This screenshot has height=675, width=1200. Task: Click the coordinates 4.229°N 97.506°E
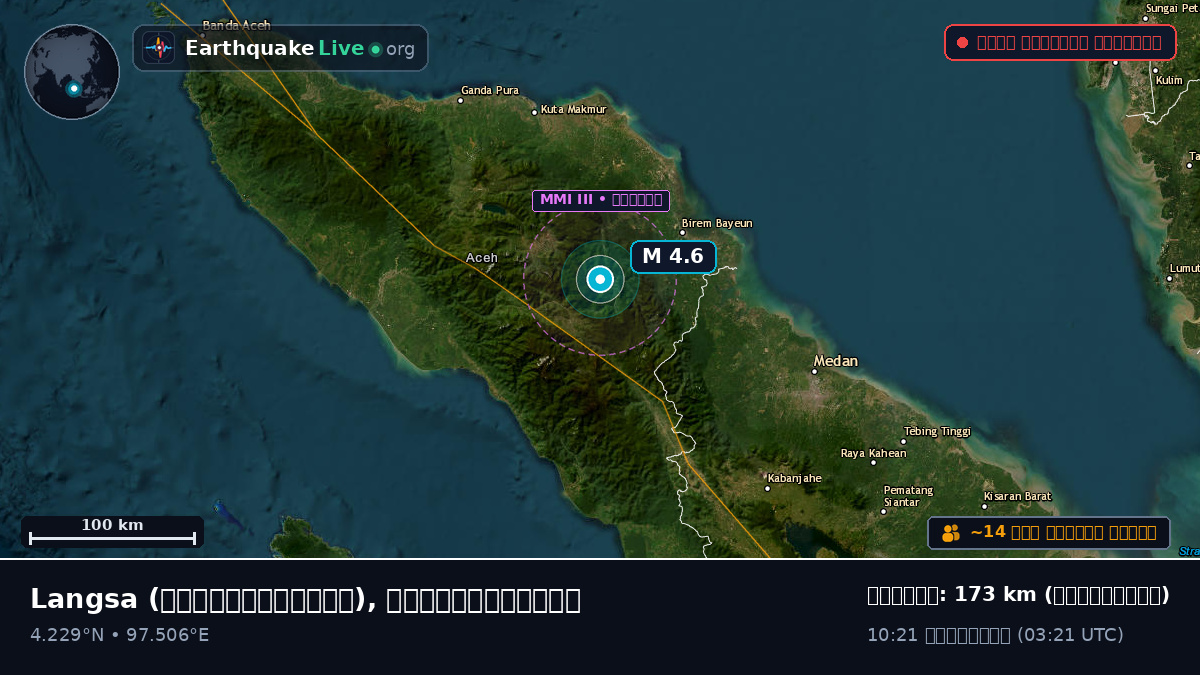click(x=120, y=635)
